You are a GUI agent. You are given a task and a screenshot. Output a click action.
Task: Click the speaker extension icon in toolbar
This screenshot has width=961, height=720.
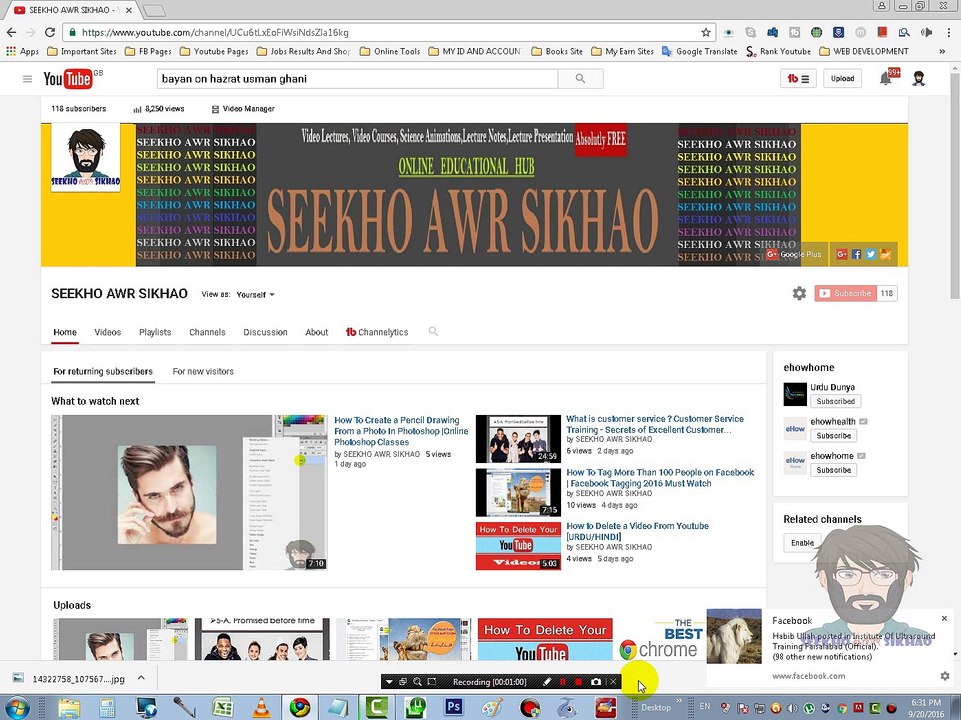click(x=927, y=32)
